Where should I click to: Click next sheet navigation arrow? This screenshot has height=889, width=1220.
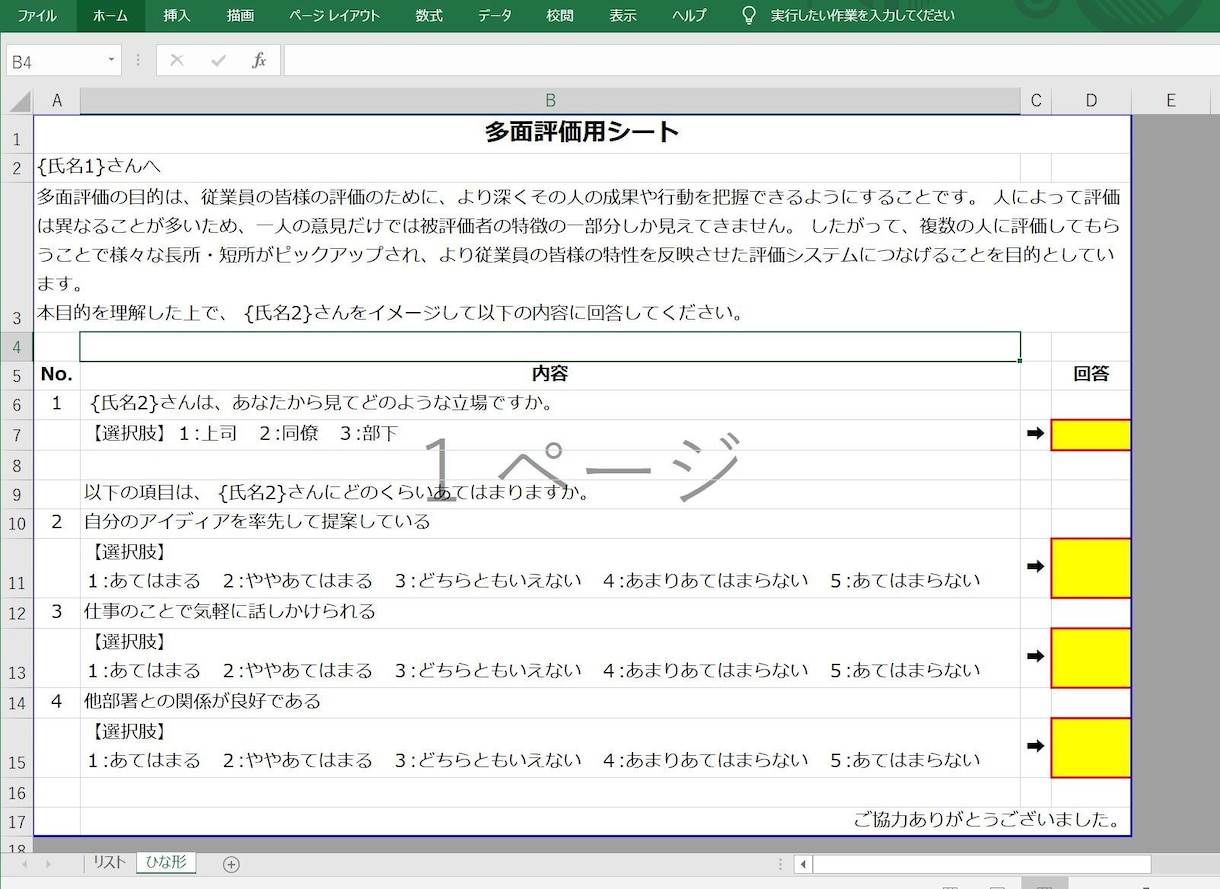click(48, 863)
